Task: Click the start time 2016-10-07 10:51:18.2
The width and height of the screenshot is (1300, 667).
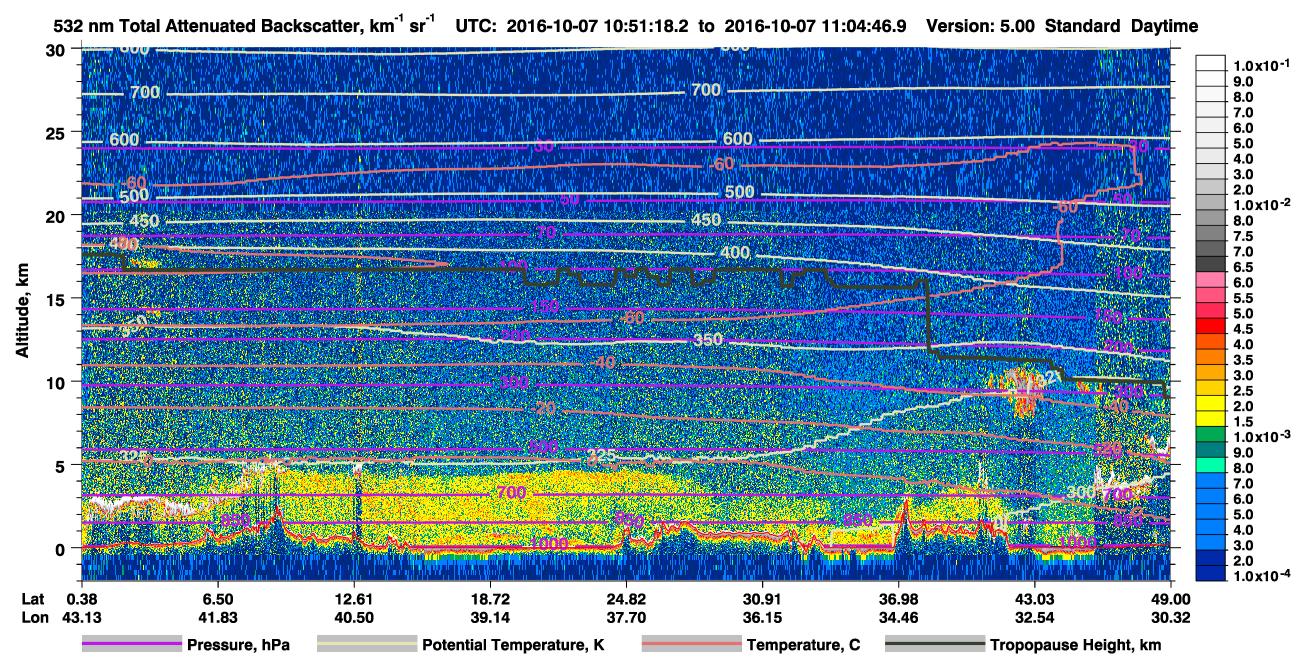Action: (603, 27)
